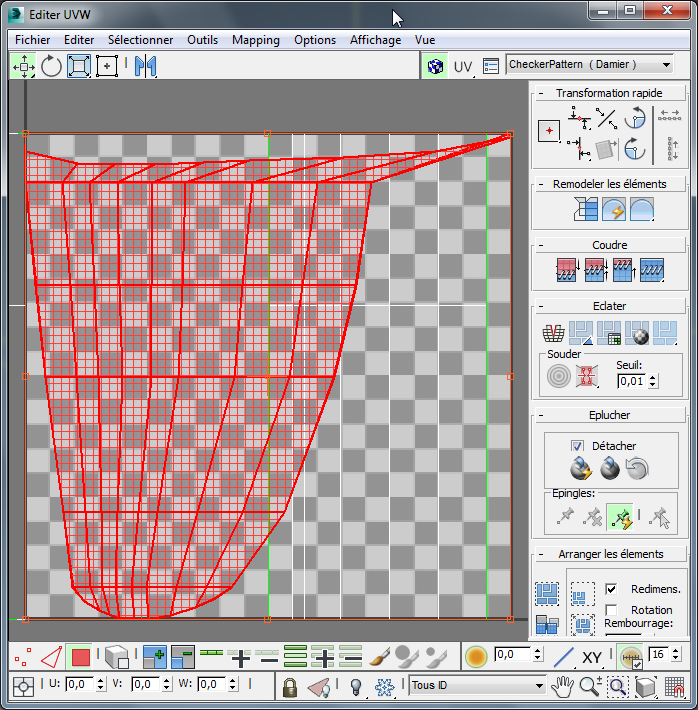
Task: Click the Set Pivot icon in Transformation rapide
Action: [x=549, y=131]
